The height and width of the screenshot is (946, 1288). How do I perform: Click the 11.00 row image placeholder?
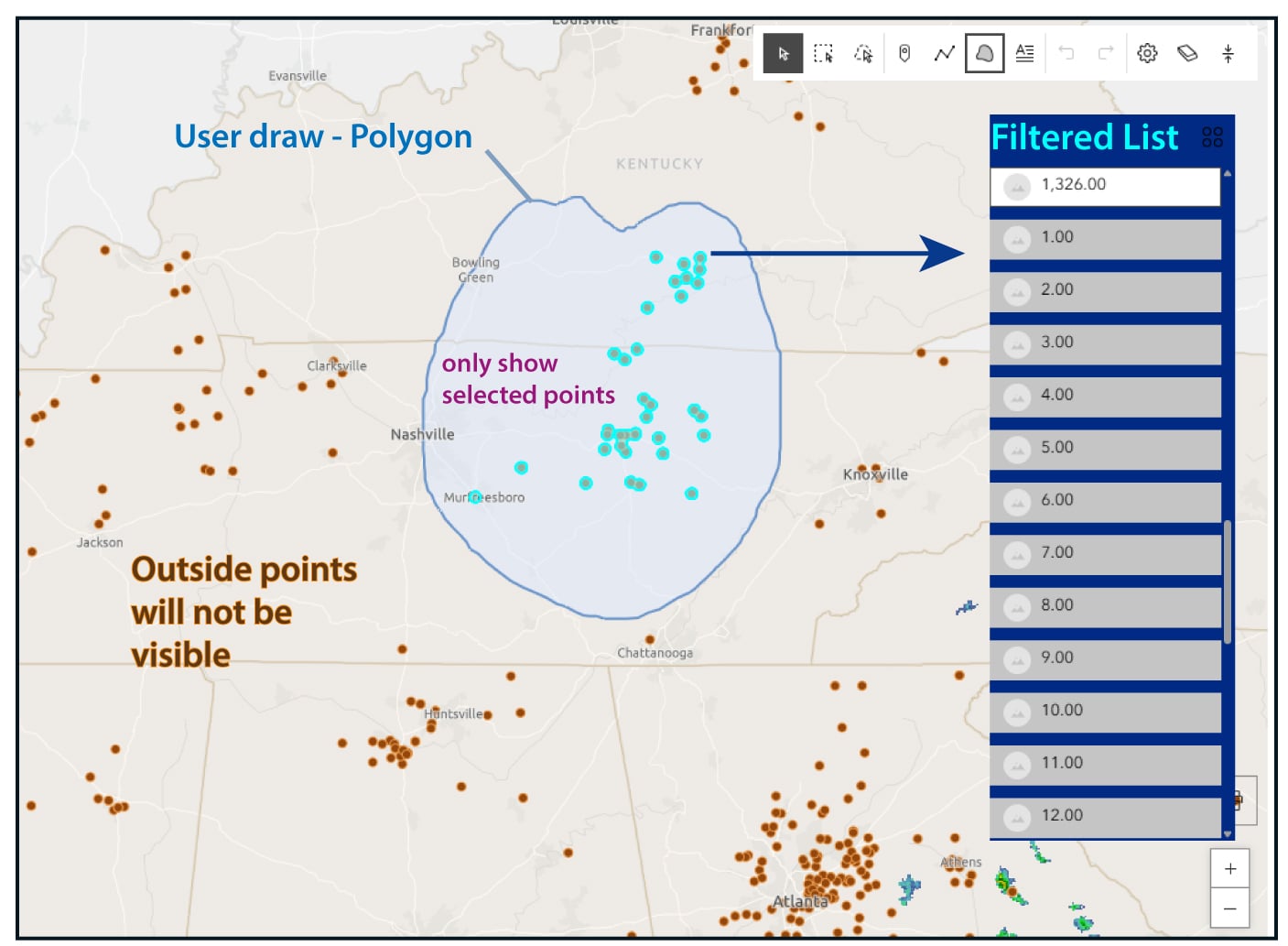(x=1017, y=766)
